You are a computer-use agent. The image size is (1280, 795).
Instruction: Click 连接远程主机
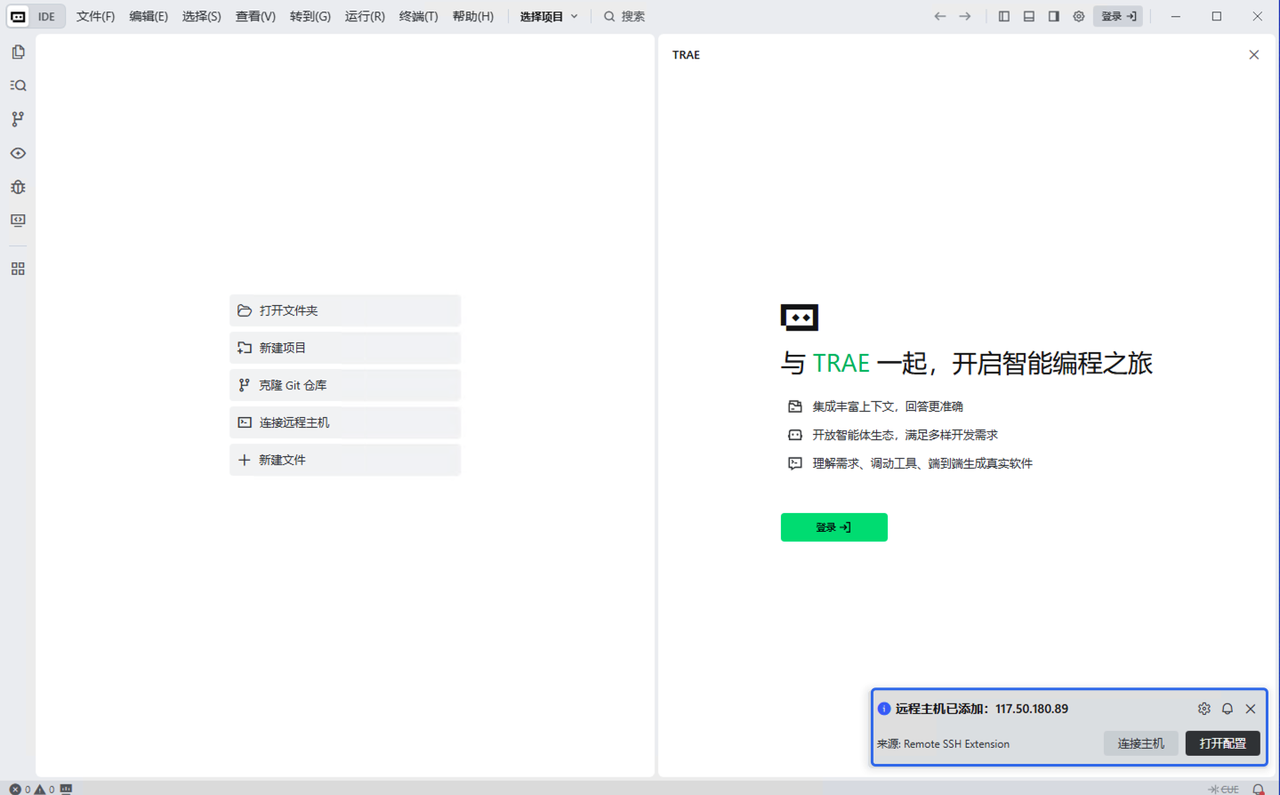[x=345, y=422]
